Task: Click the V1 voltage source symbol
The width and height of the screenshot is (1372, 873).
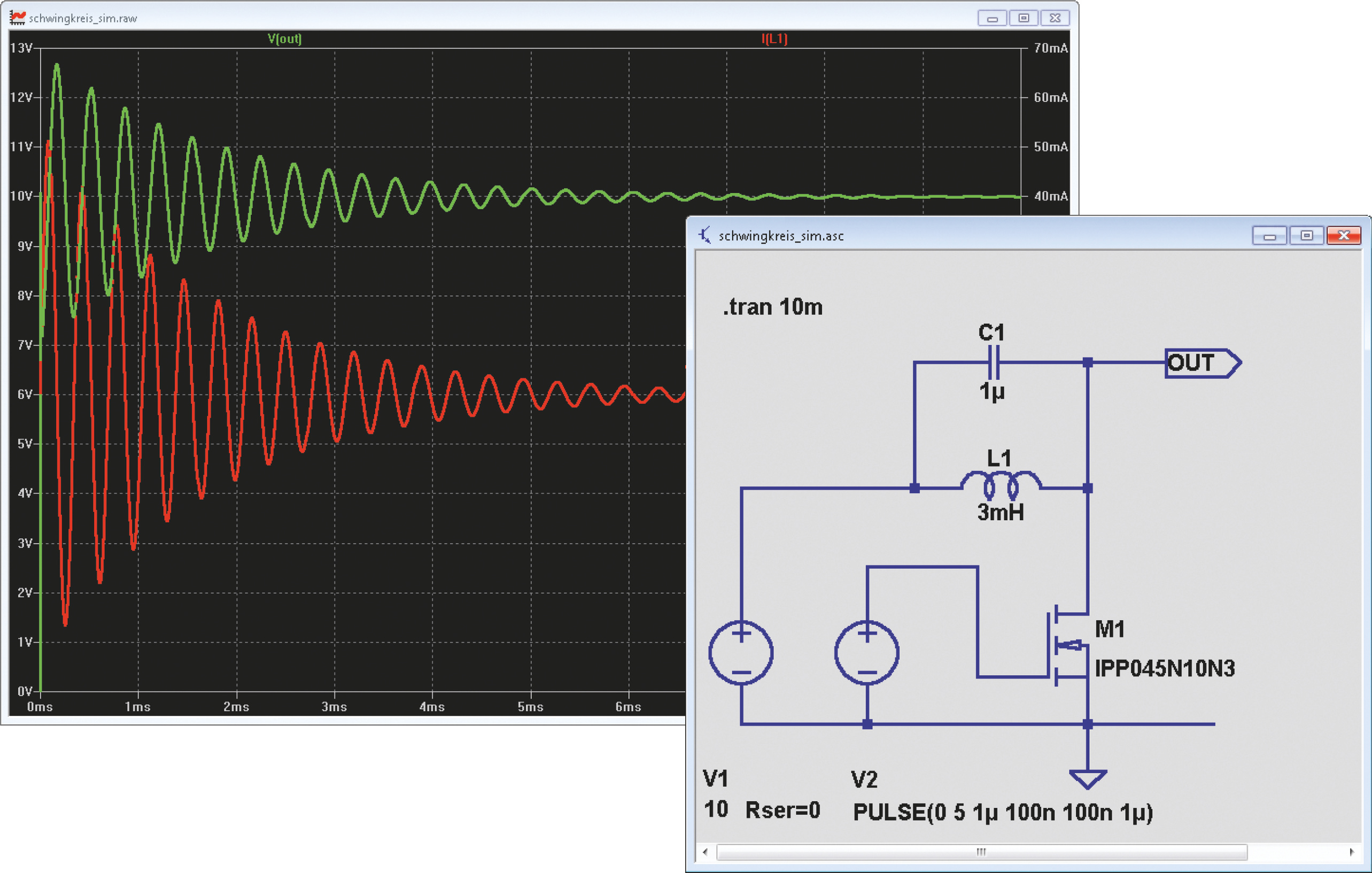Action: point(741,652)
